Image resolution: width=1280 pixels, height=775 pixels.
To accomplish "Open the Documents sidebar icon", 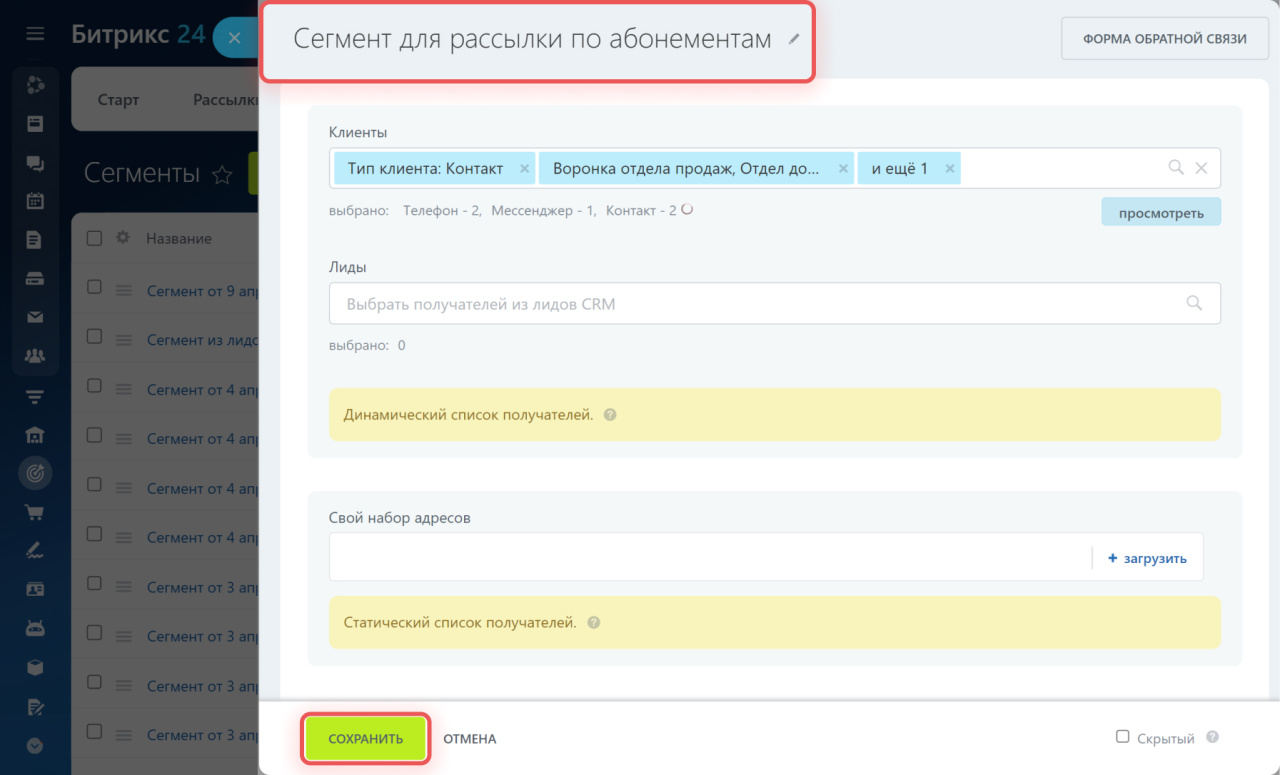I will click(x=35, y=240).
